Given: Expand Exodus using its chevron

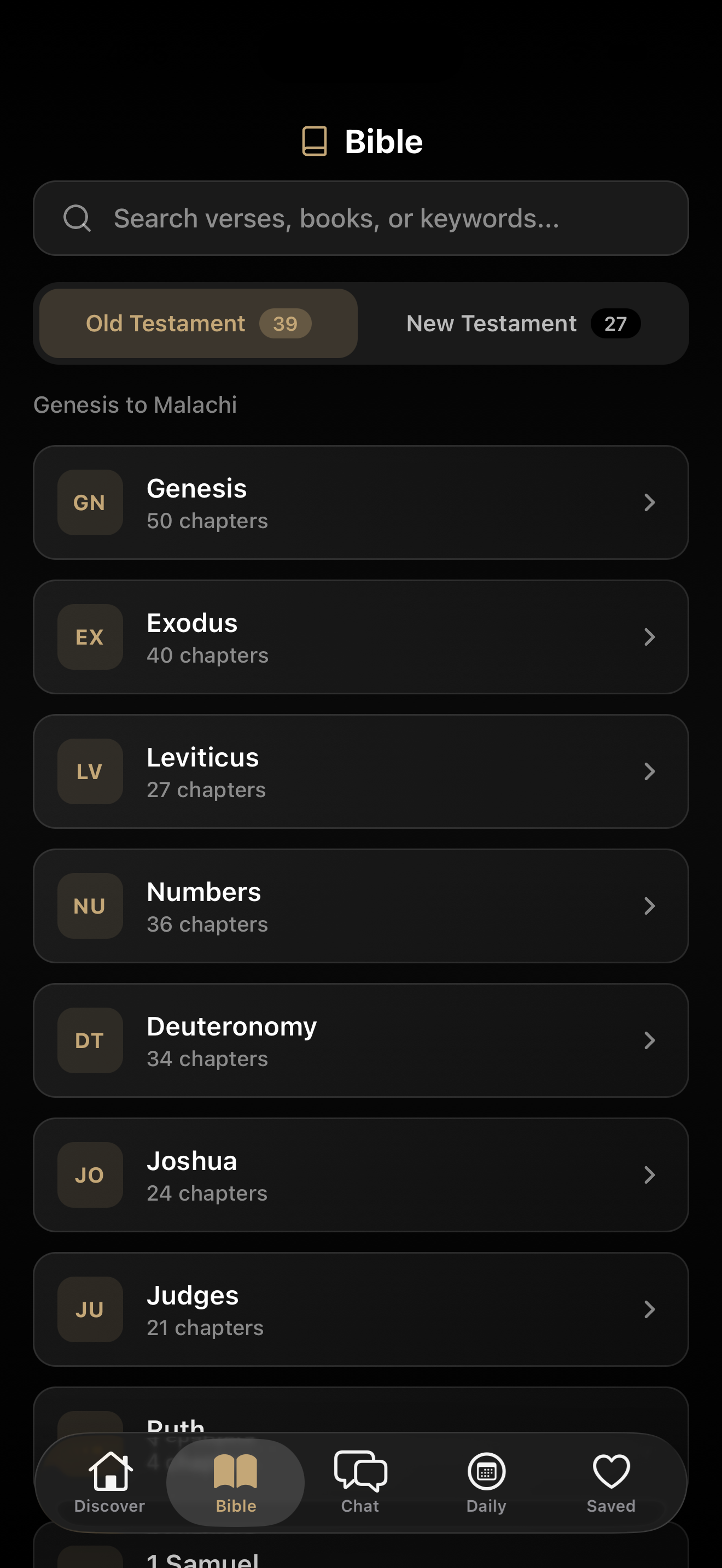Looking at the screenshot, I should coord(649,637).
